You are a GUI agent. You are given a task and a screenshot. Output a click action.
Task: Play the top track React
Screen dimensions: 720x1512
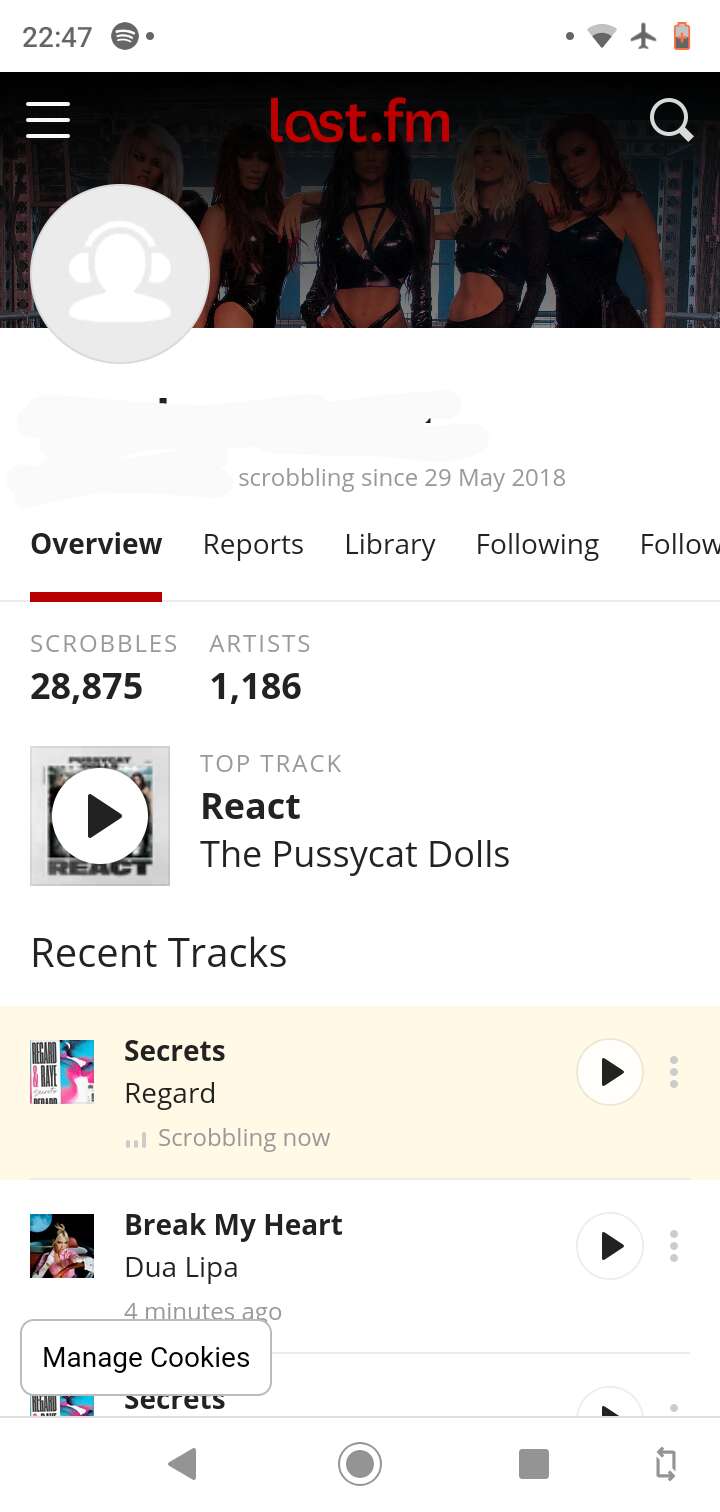coord(100,816)
